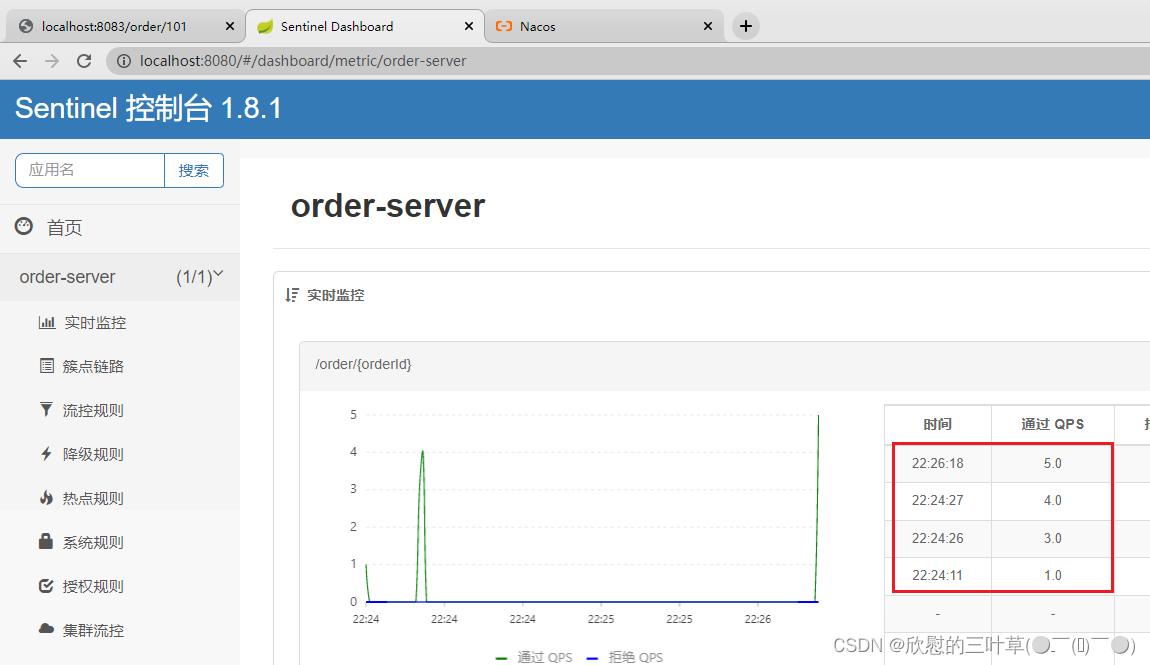Click the 集群流控 cloud icon
1150x665 pixels.
(x=46, y=629)
